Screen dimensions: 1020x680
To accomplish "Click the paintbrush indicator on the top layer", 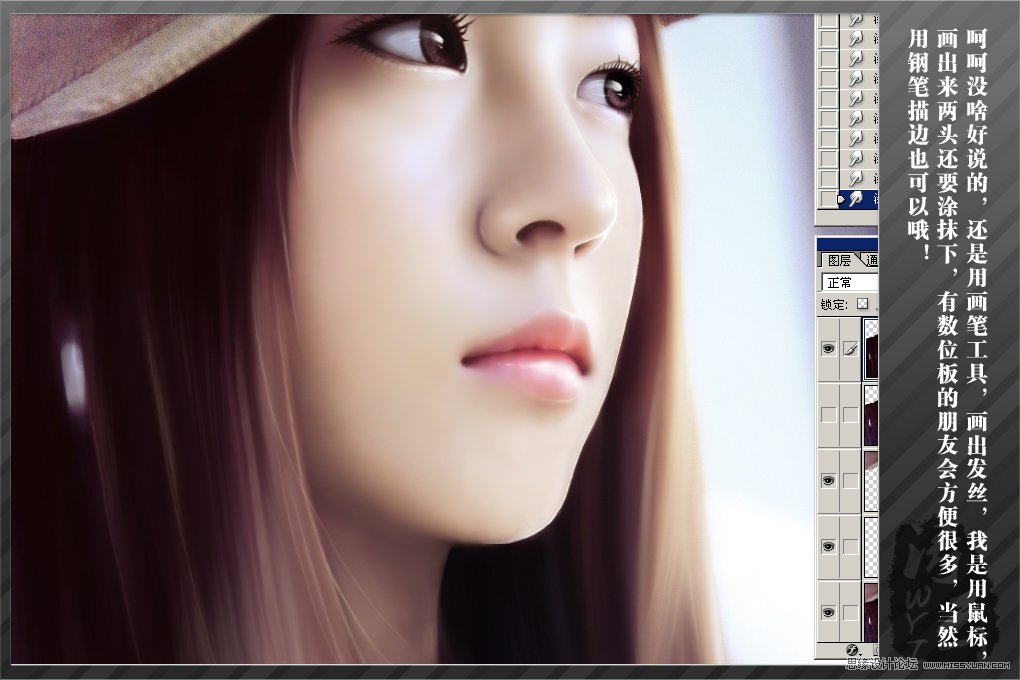I will click(x=850, y=348).
